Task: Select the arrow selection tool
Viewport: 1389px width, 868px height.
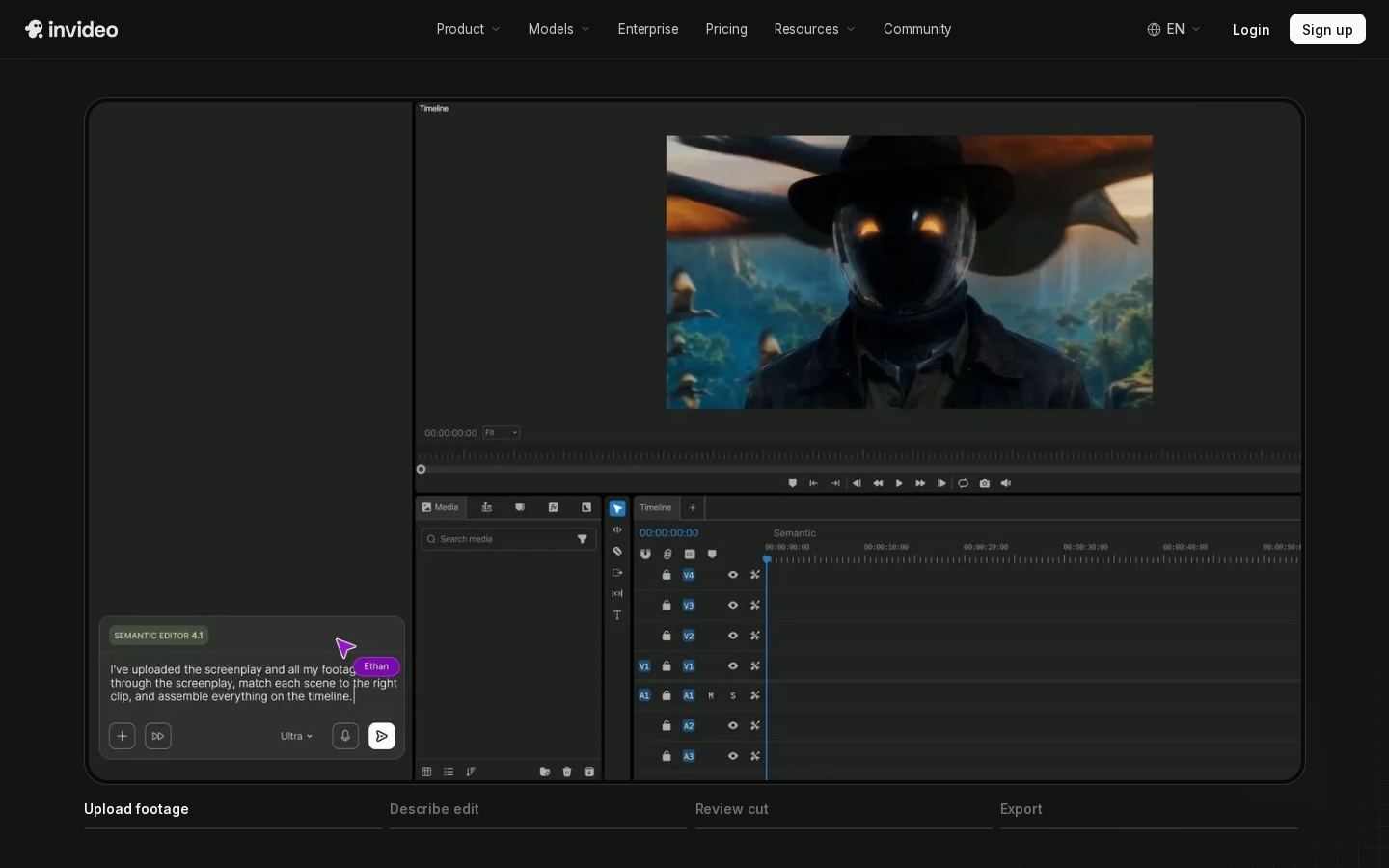Action: [617, 508]
